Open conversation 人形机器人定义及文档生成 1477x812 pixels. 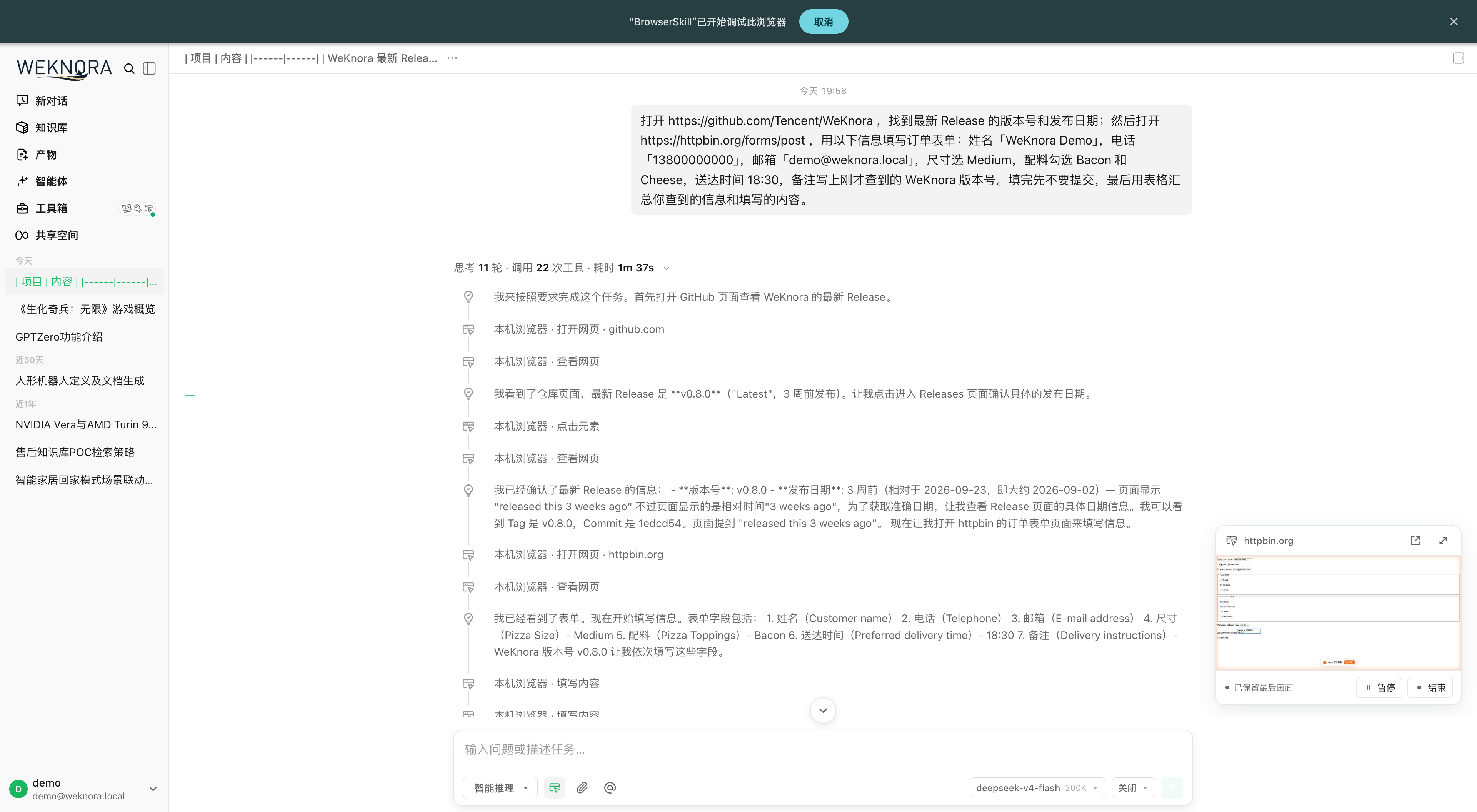(x=84, y=381)
